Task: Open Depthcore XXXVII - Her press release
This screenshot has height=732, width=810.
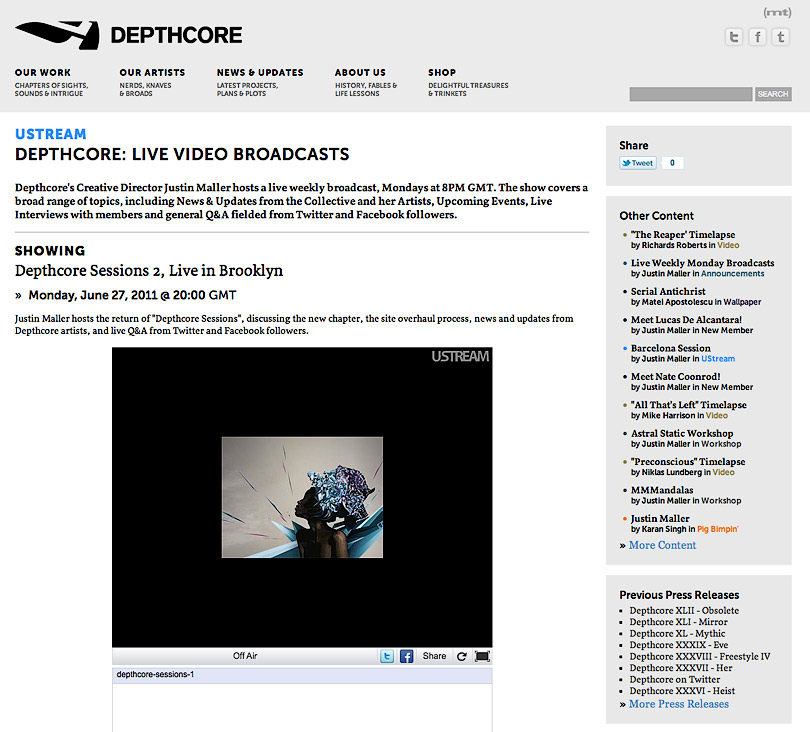Action: [x=681, y=668]
